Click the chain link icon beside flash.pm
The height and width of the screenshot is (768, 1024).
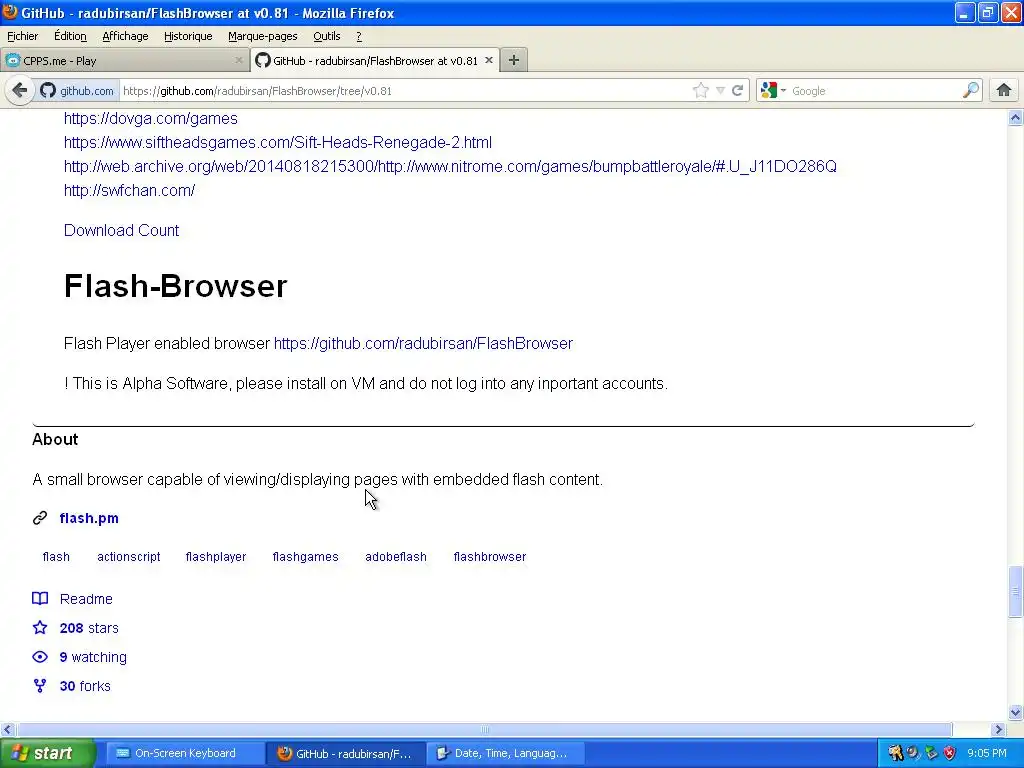pos(40,518)
